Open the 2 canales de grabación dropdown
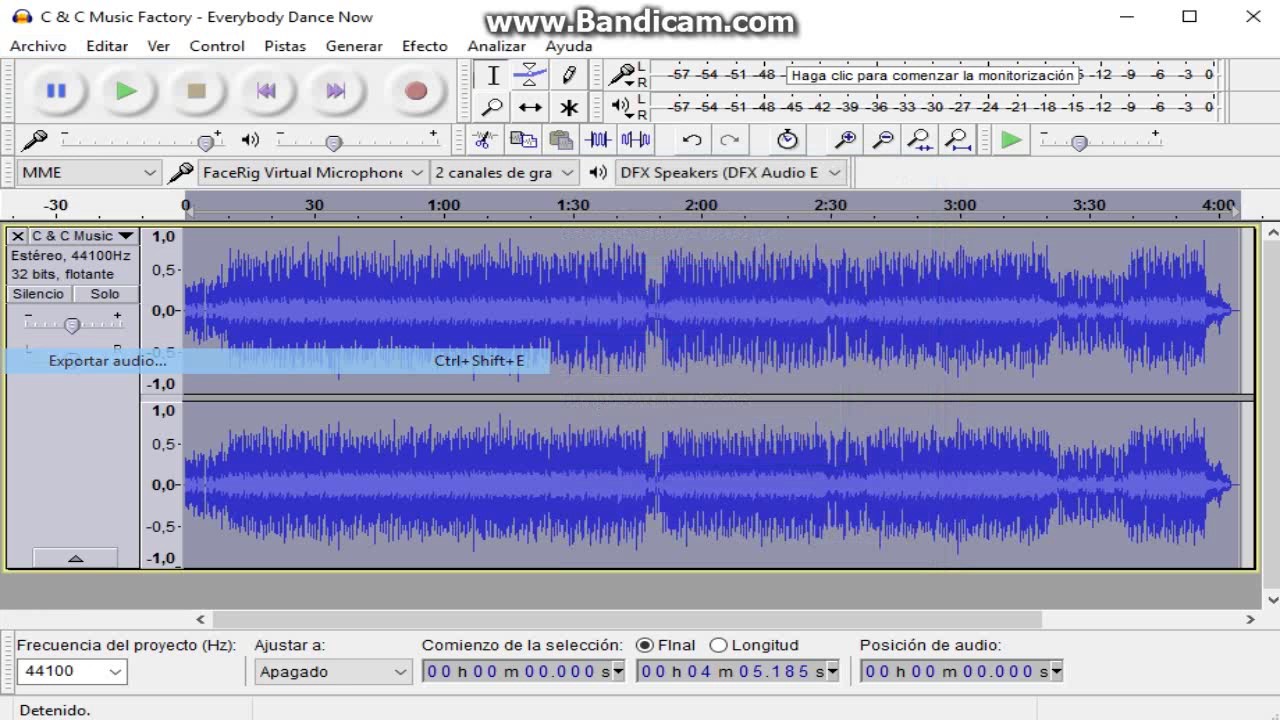The image size is (1280, 720). tap(505, 173)
